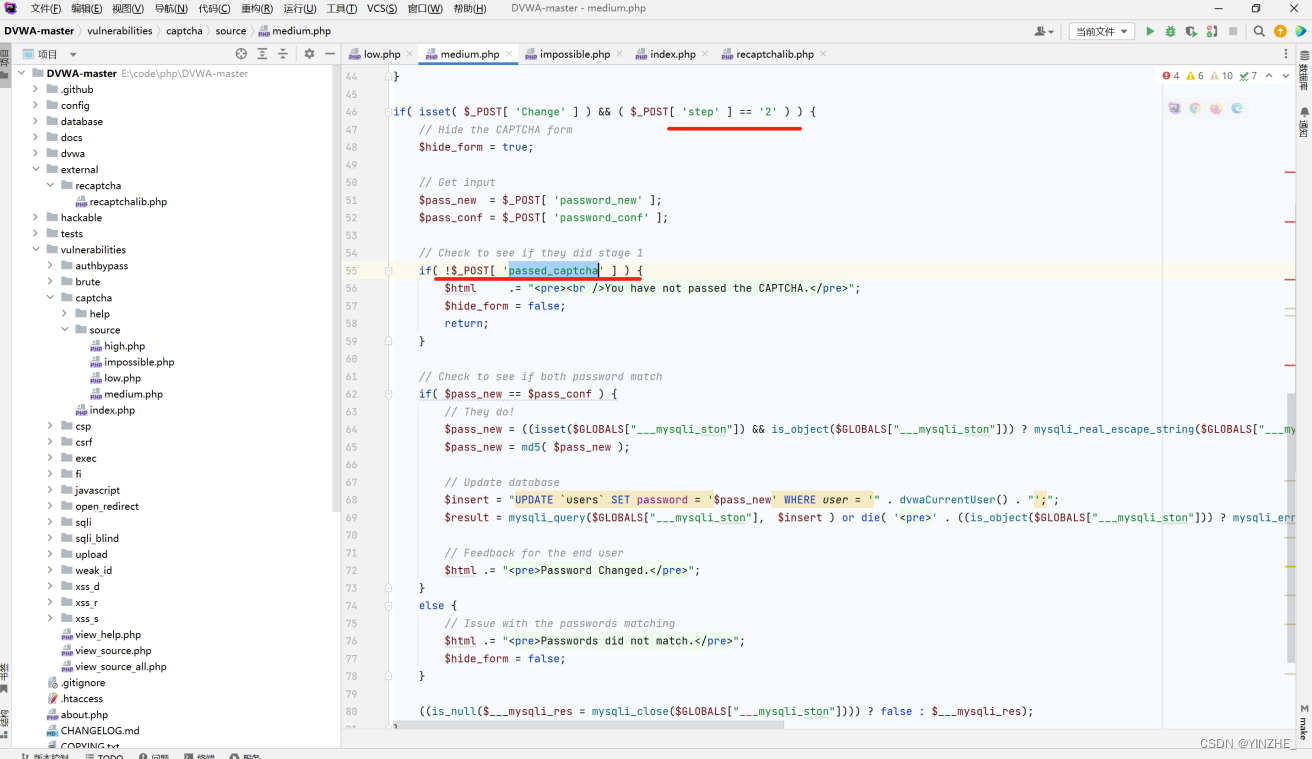Open the 重构(R) menu
This screenshot has height=759, width=1312.
click(x=257, y=8)
